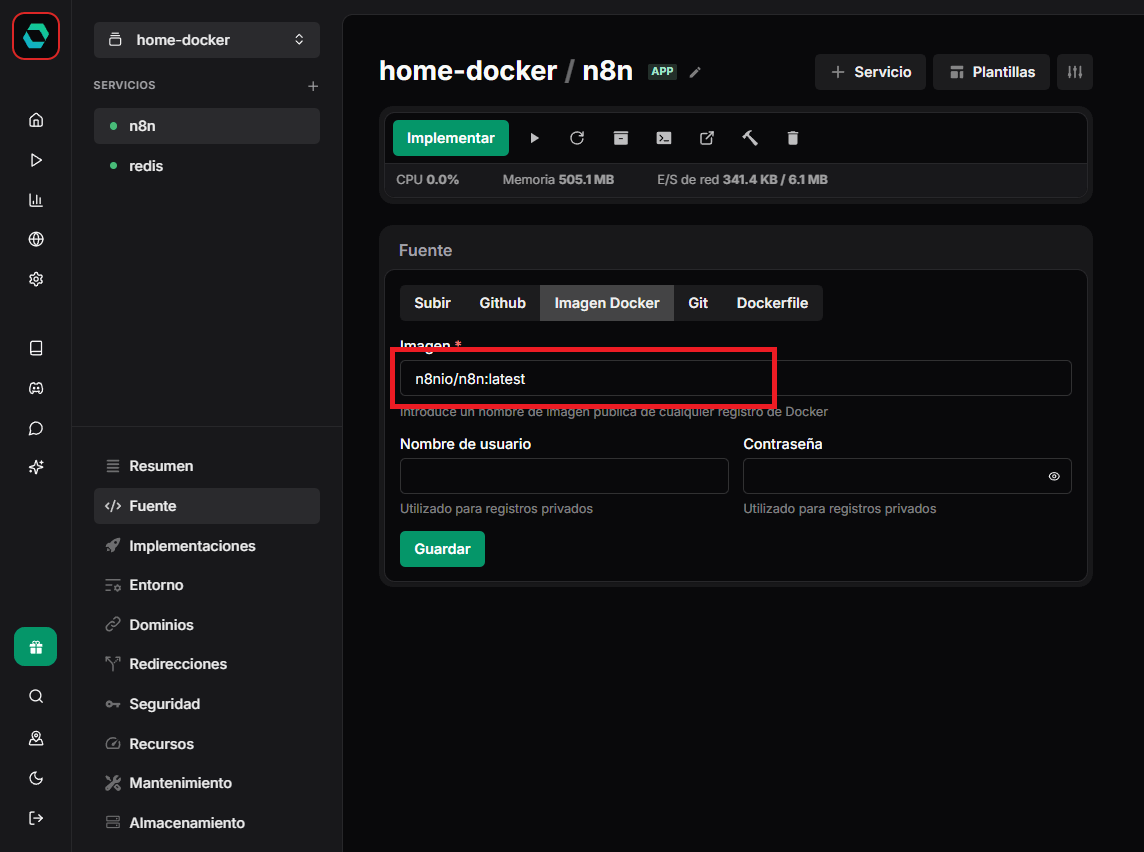This screenshot has width=1144, height=852.
Task: Click the Plantillas button
Action: pyautogui.click(x=992, y=72)
